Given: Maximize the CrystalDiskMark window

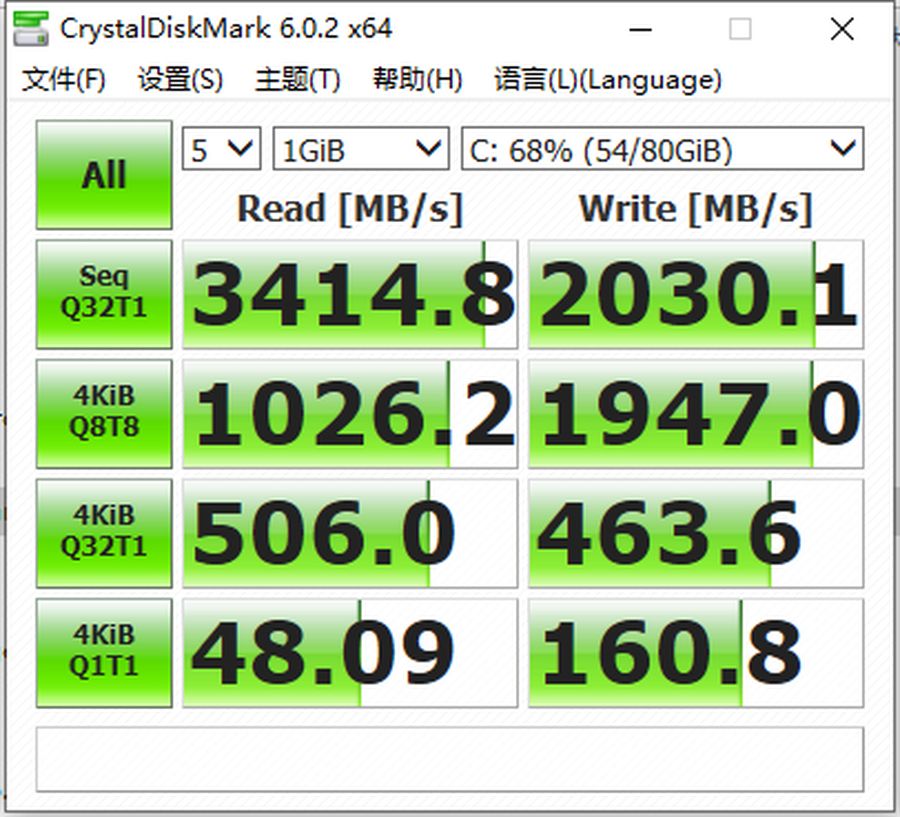Looking at the screenshot, I should point(740,29).
